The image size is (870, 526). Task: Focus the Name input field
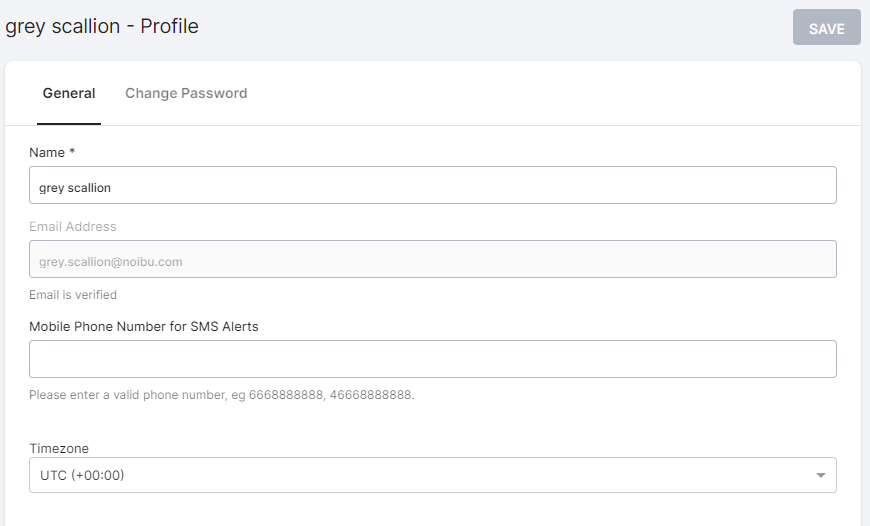[x=432, y=185]
